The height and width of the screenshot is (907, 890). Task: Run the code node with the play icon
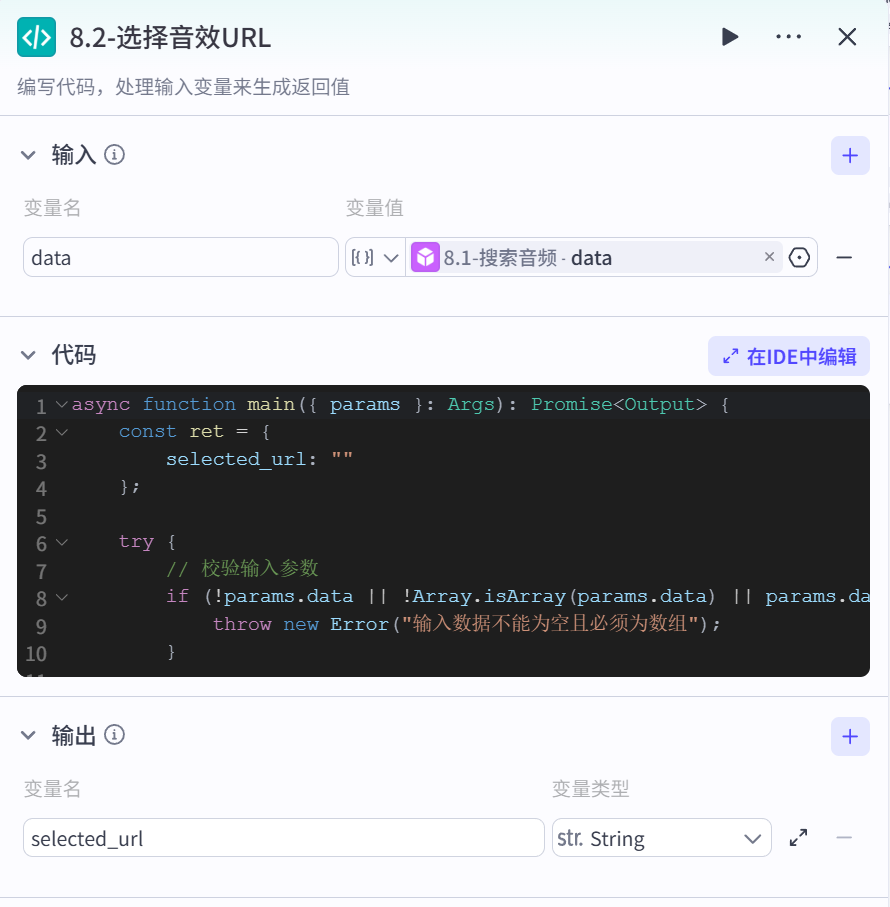(730, 37)
